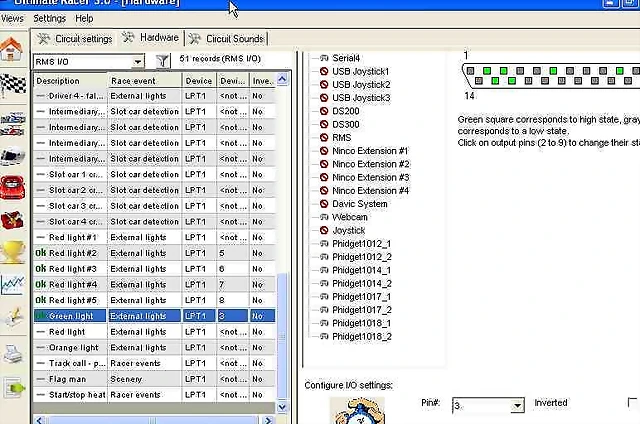640x424 pixels.
Task: Open the race cars sidebar icon
Action: pyautogui.click(x=12, y=124)
